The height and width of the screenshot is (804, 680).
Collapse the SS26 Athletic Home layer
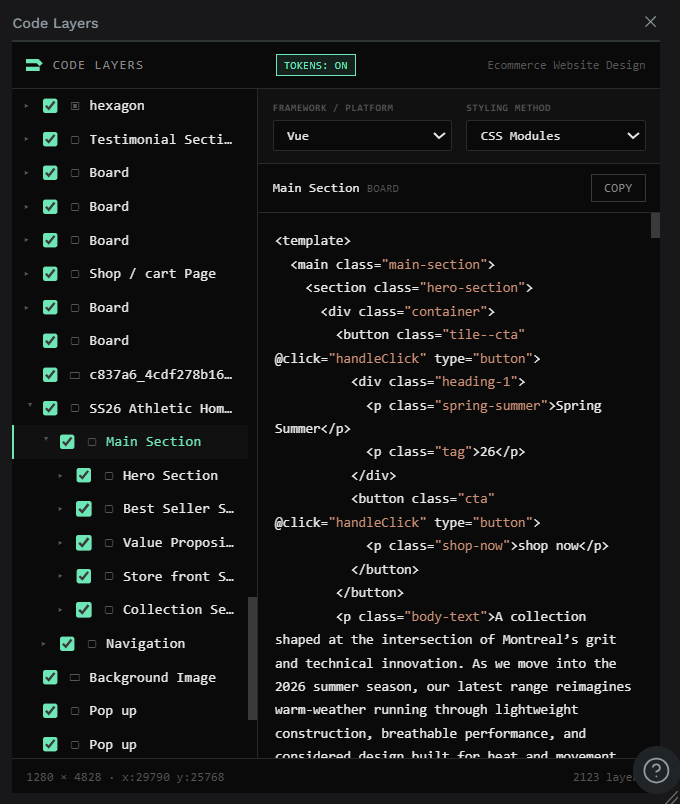[x=30, y=406]
